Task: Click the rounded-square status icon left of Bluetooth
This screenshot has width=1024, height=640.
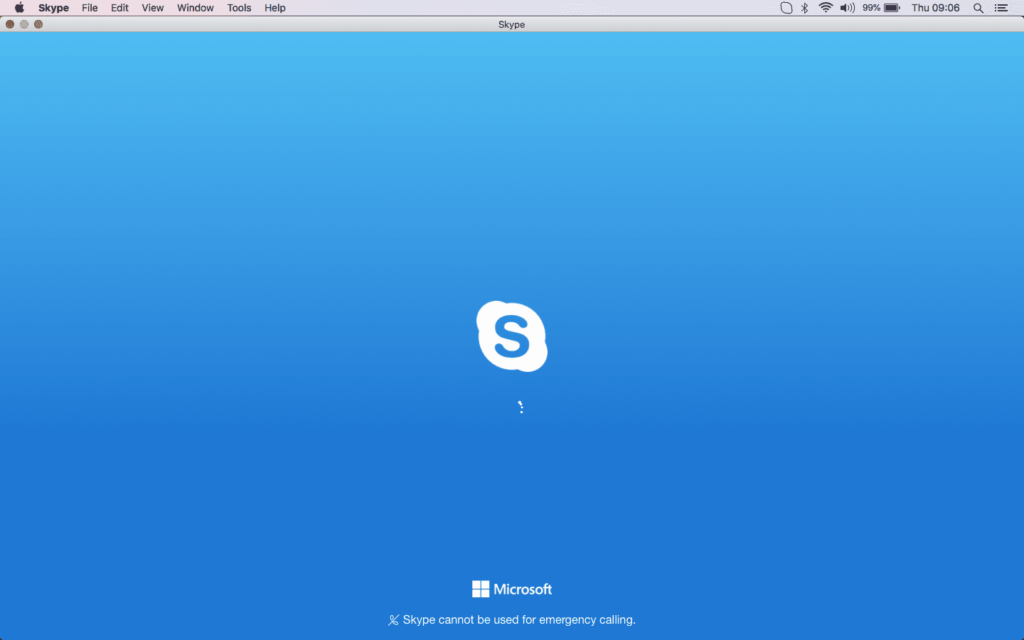Action: pos(786,8)
